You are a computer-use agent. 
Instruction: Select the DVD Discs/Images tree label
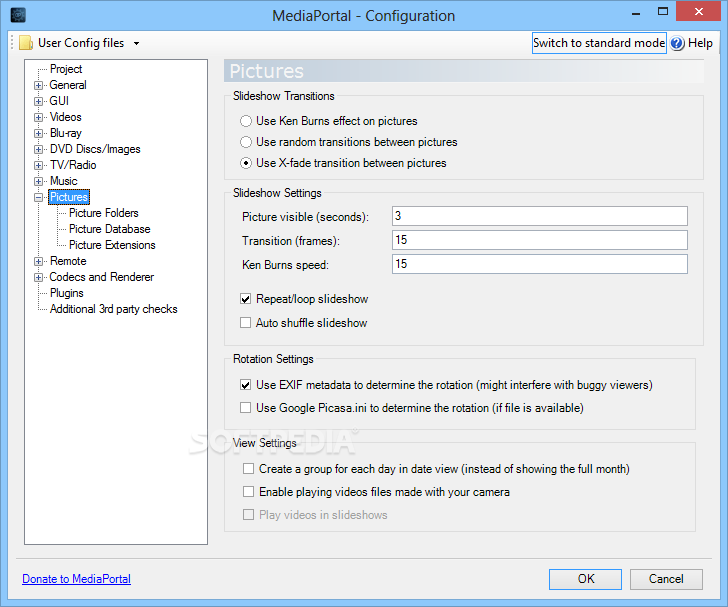pyautogui.click(x=95, y=149)
